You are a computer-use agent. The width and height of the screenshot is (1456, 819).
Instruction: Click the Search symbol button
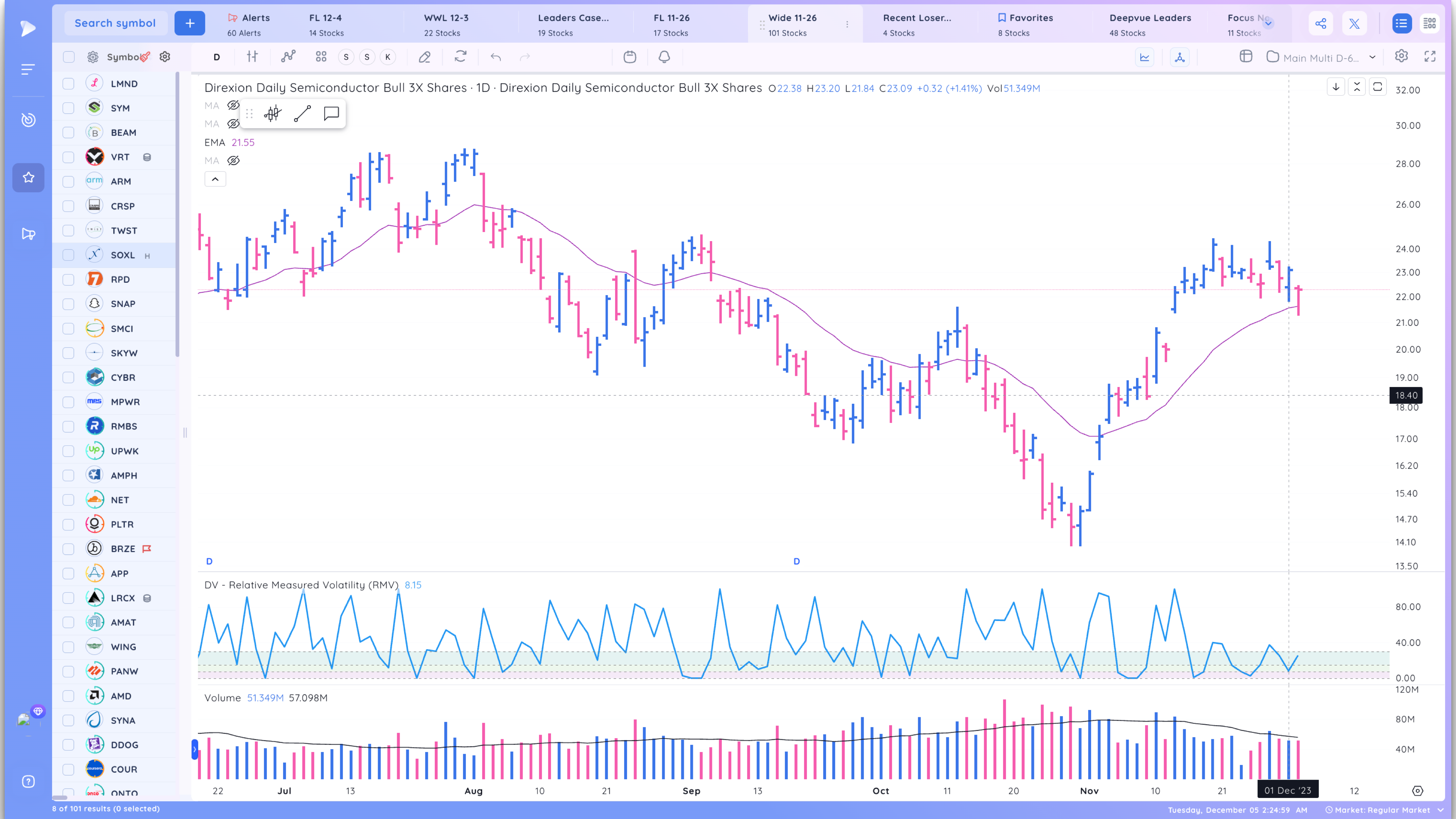[x=115, y=23]
